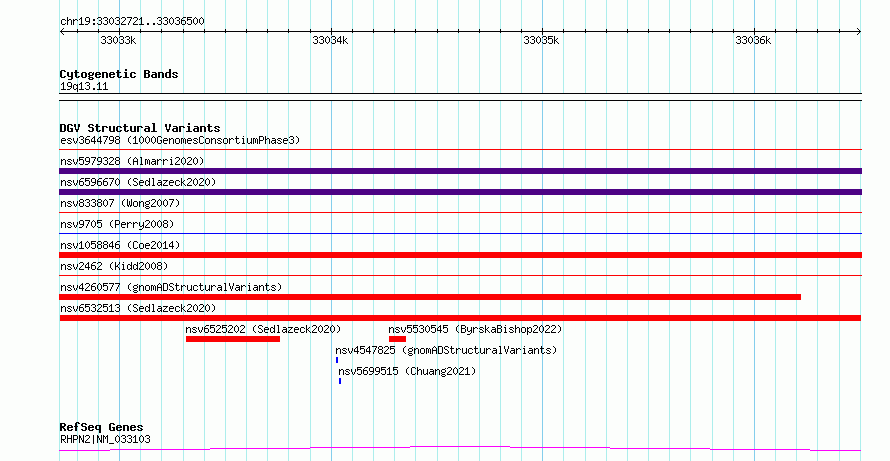This screenshot has height=461, width=890.
Task: Click the 33033k ruler tick label
Action: [118, 41]
